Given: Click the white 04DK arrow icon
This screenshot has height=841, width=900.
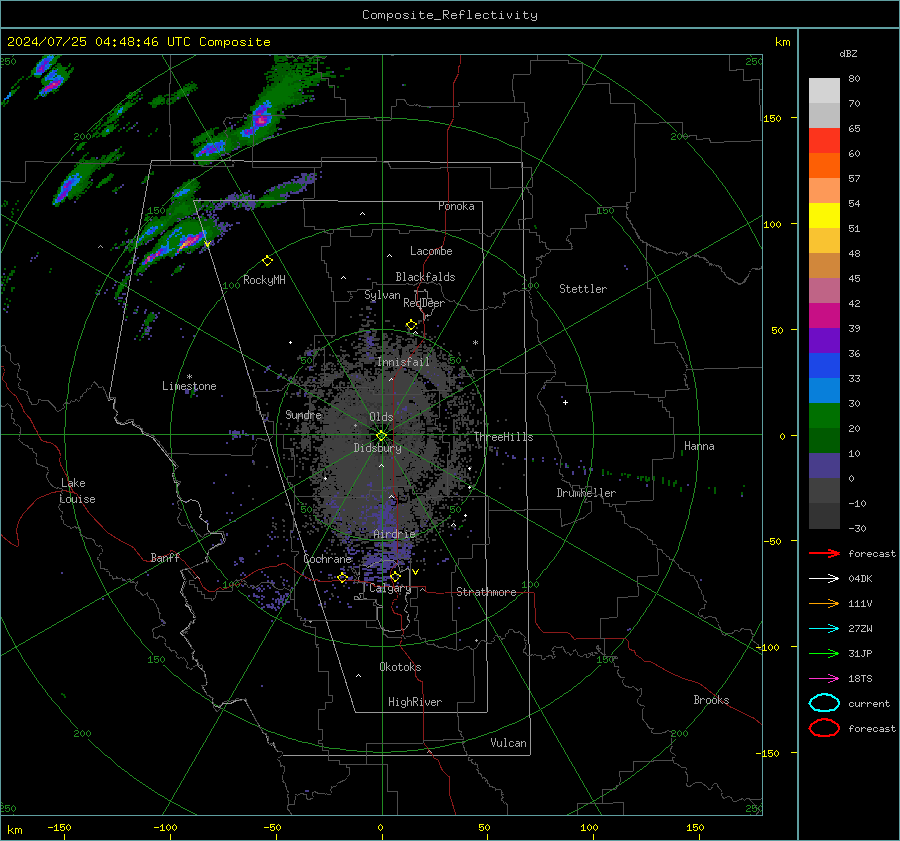Looking at the screenshot, I should 824,578.
